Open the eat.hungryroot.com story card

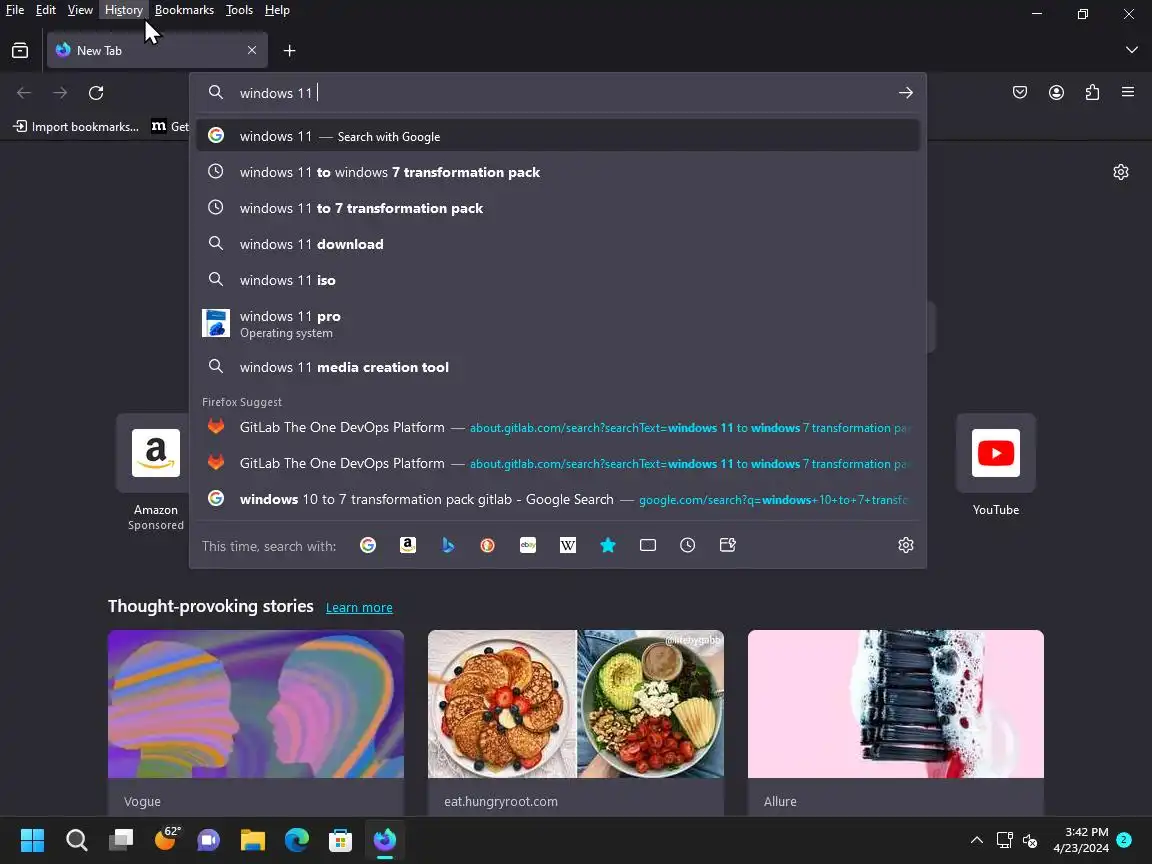(x=576, y=723)
